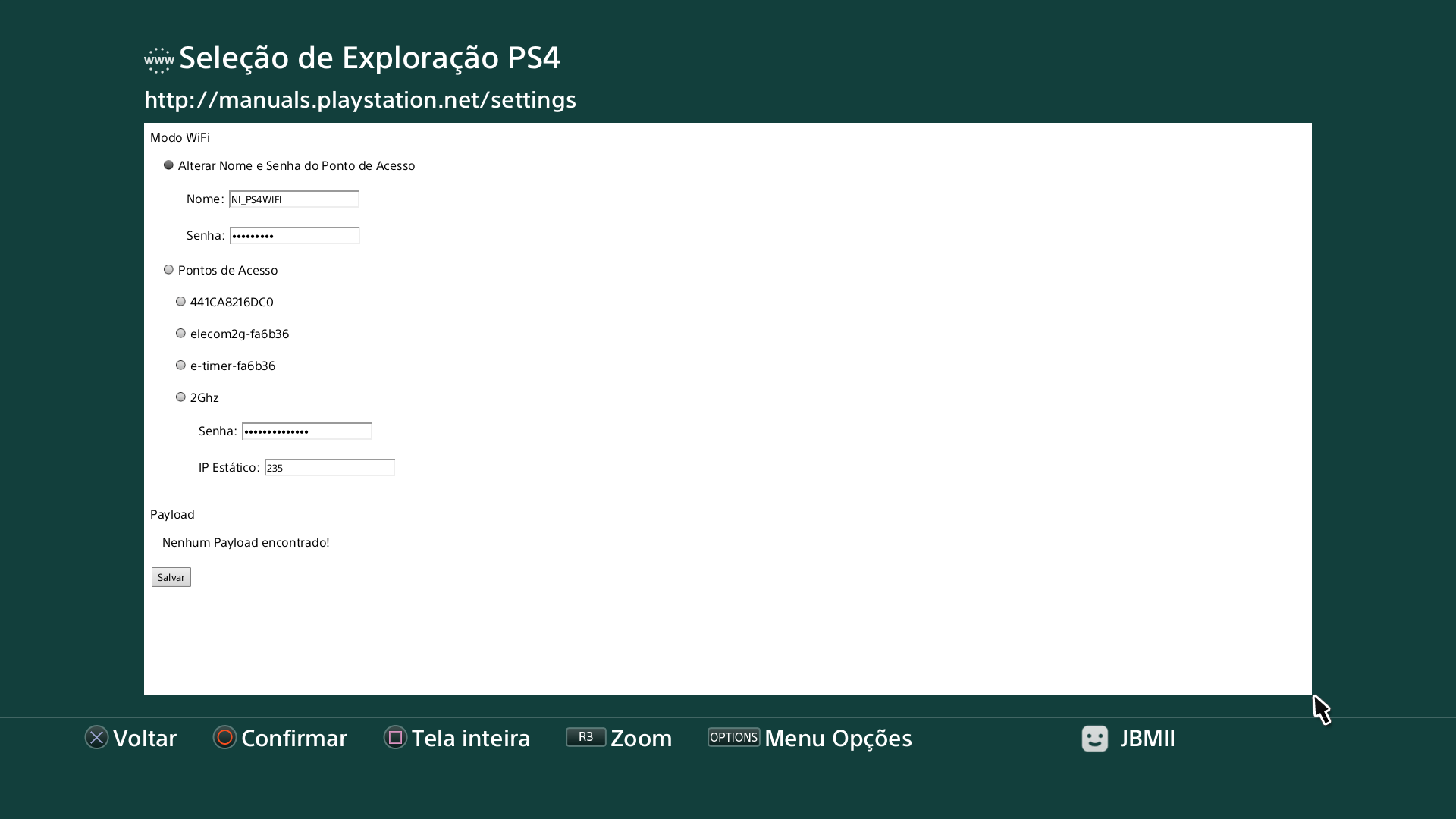Click the Zoom label
The image size is (1456, 819).
(641, 738)
